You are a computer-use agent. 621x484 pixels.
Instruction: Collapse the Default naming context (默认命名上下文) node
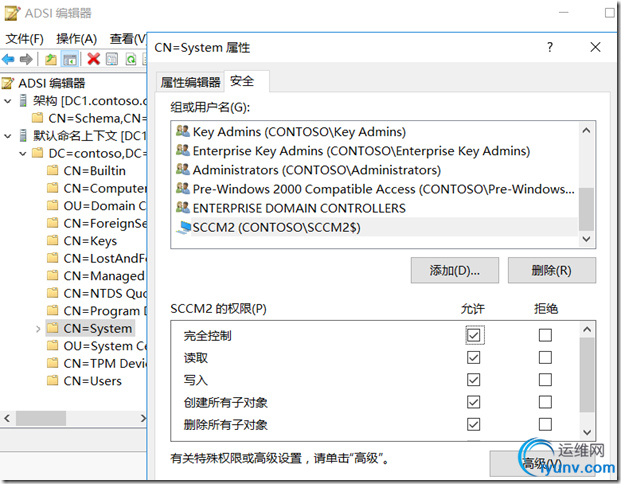8,136
